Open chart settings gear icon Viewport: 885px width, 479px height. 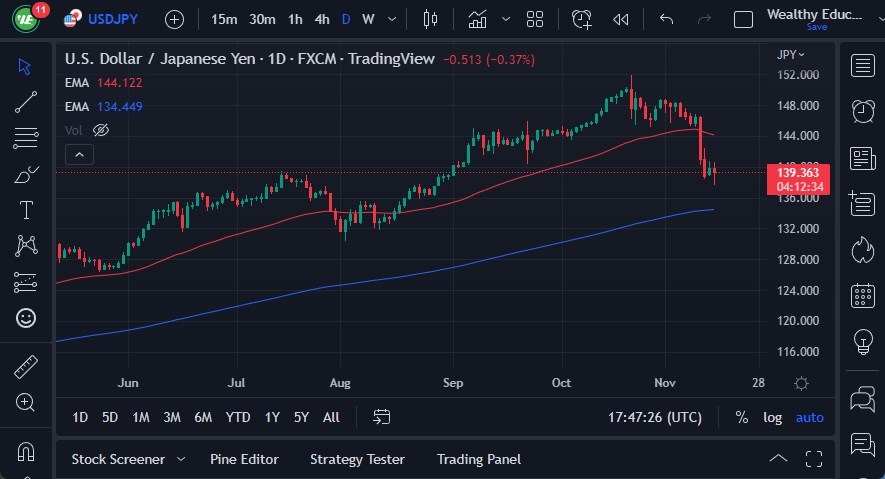point(801,383)
